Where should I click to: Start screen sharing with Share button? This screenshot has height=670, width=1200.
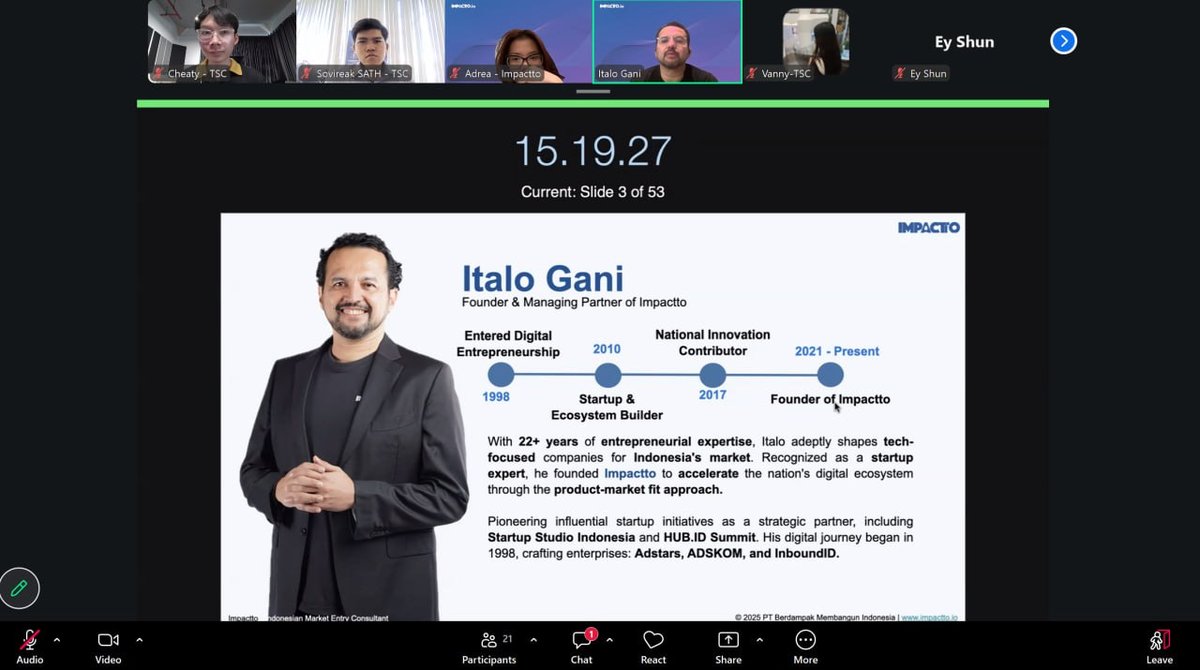click(728, 645)
